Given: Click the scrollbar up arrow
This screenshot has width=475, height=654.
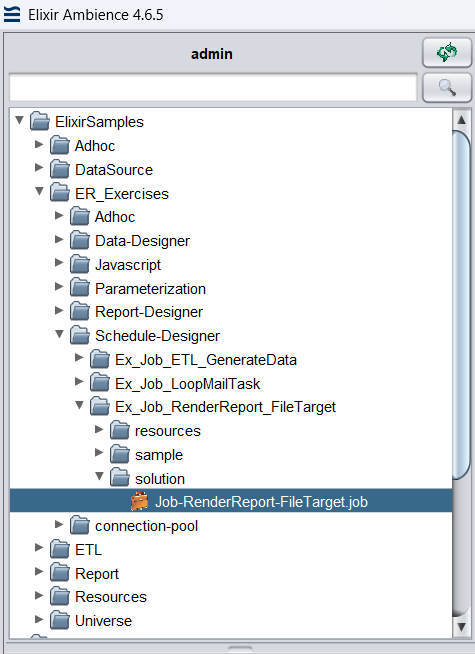Looking at the screenshot, I should 461,120.
